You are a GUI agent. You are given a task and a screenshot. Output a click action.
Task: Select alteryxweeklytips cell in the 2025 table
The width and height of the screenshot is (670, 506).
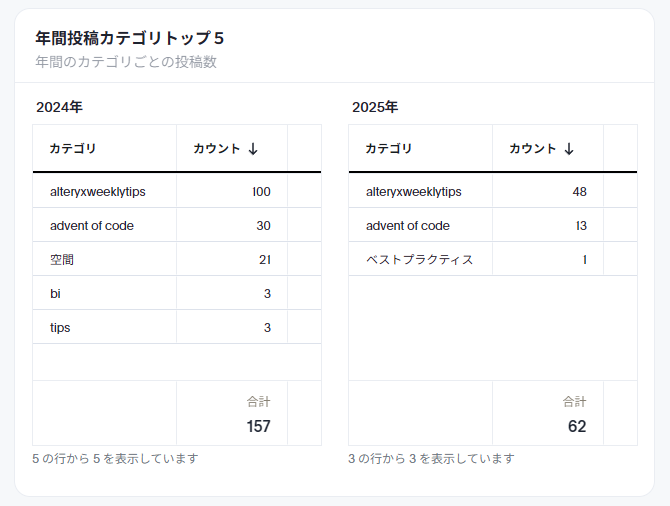(x=414, y=191)
